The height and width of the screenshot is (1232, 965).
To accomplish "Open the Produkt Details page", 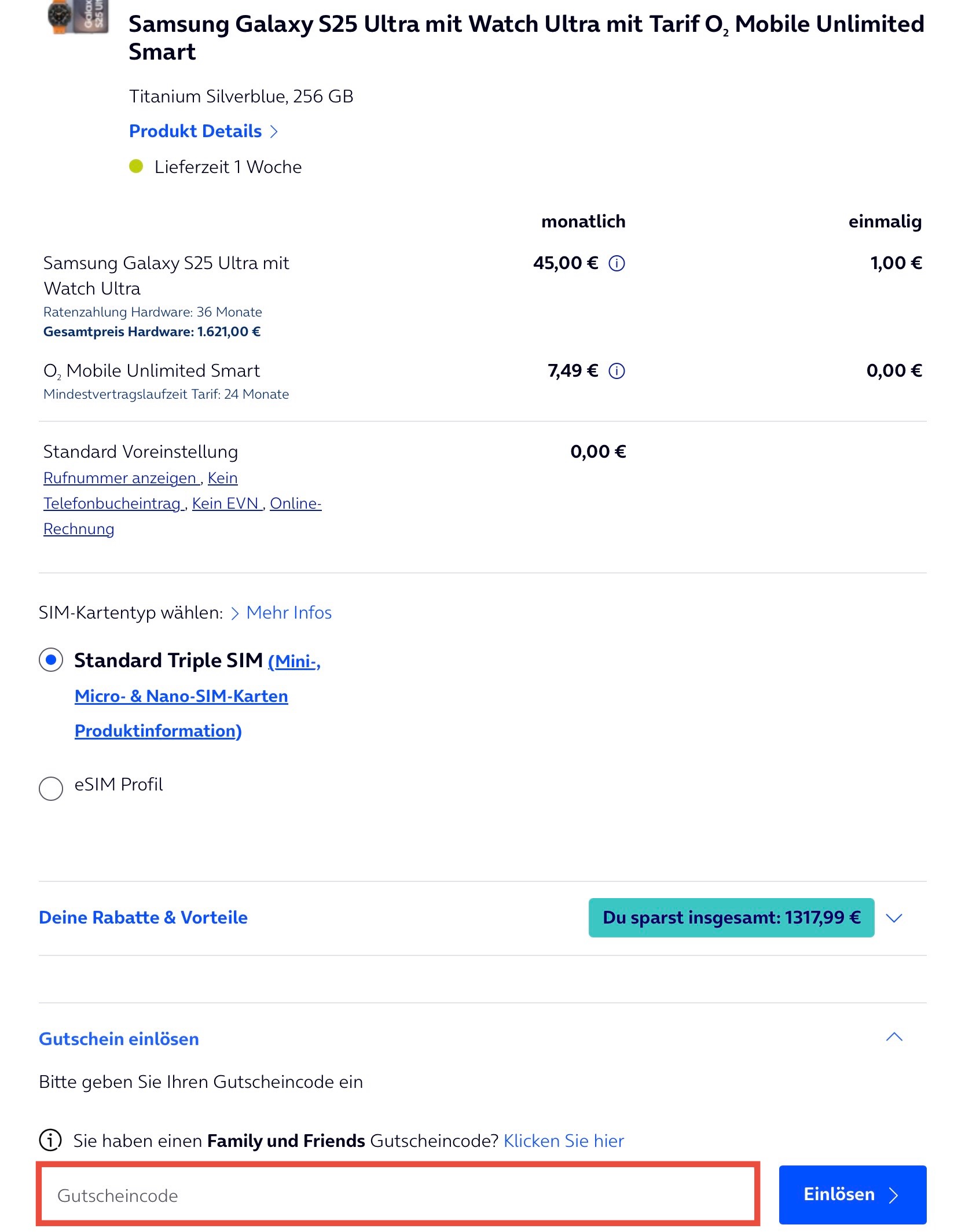I will (196, 131).
